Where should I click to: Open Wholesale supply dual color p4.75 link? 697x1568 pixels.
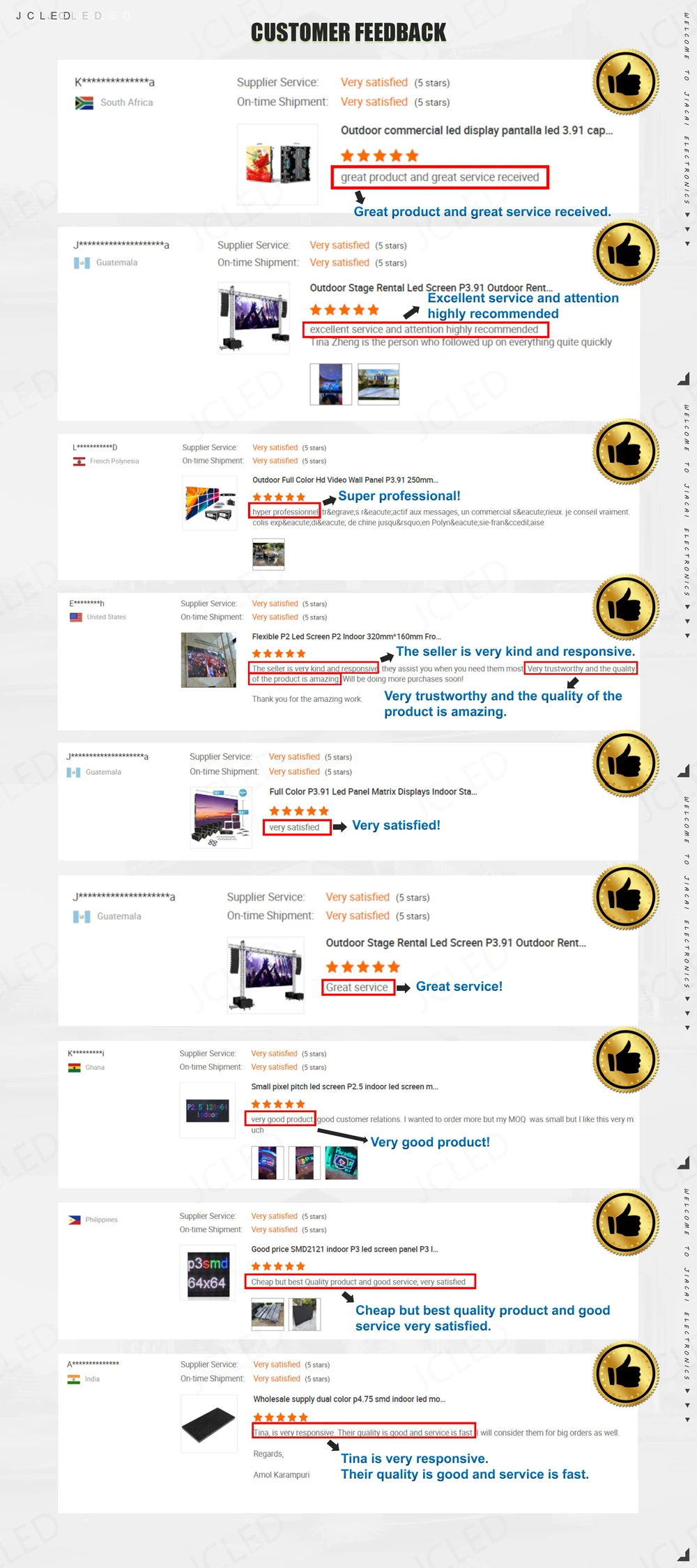349,1399
